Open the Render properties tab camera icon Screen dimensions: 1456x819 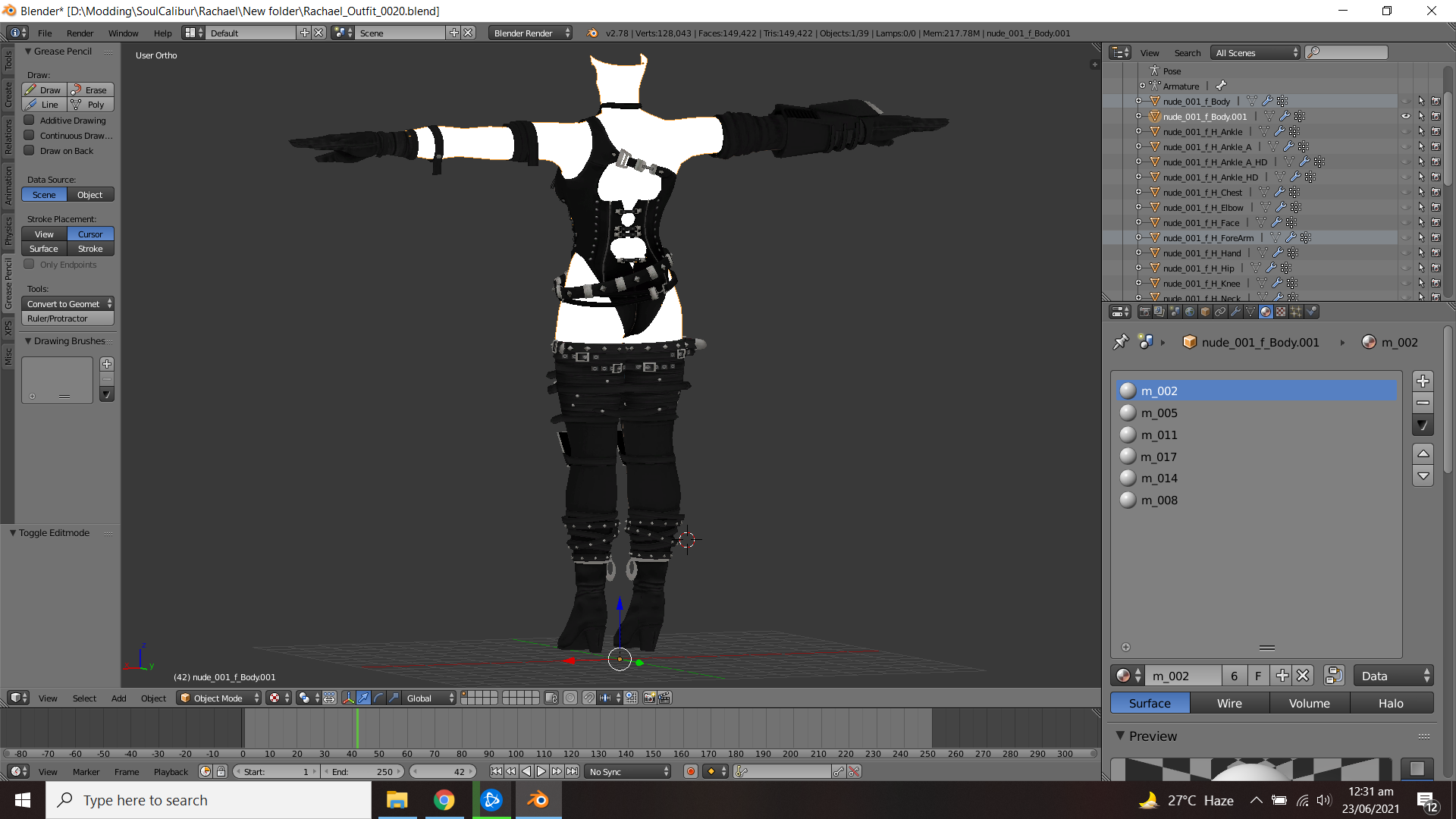(1144, 312)
